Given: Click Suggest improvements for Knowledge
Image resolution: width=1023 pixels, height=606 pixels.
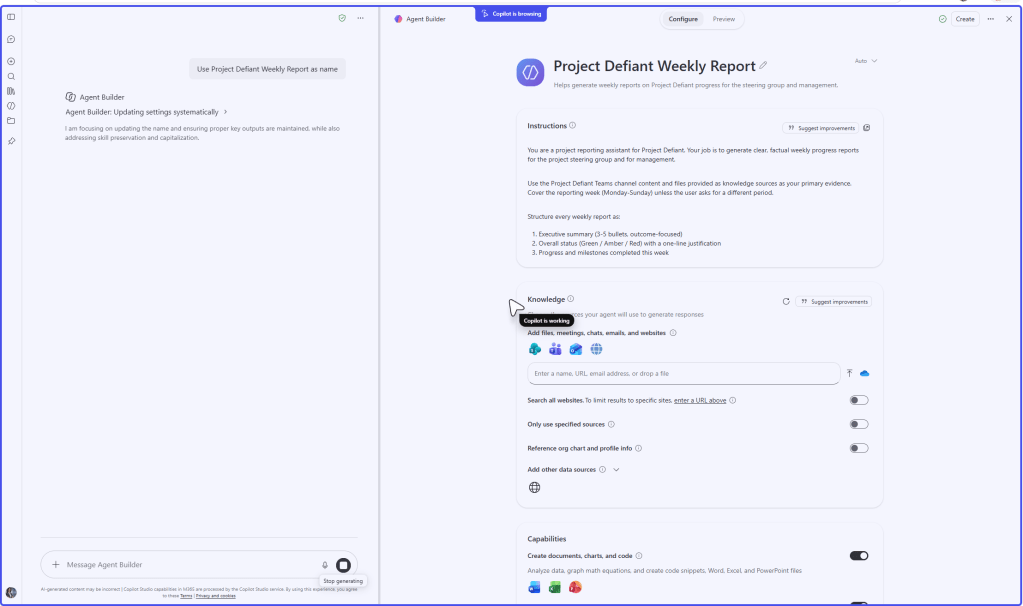Looking at the screenshot, I should coord(834,301).
